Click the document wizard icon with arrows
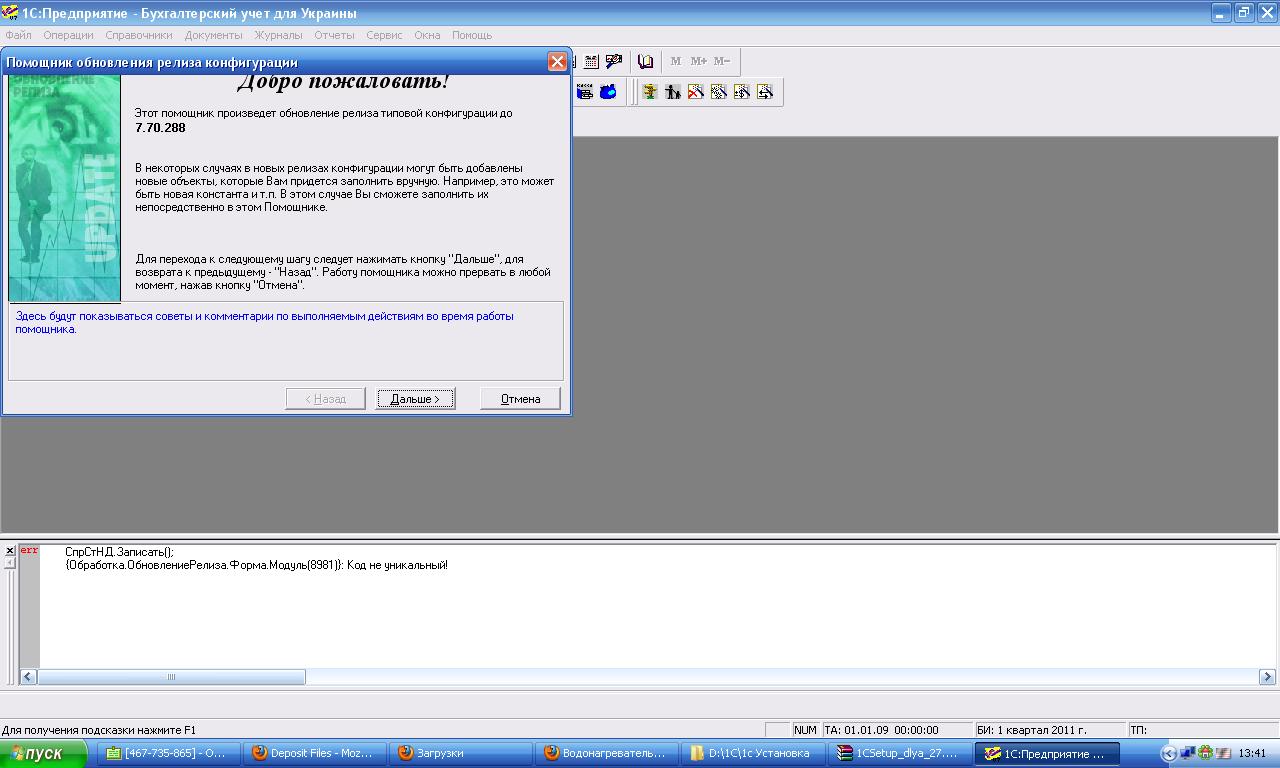This screenshot has width=1280, height=768. 765,92
